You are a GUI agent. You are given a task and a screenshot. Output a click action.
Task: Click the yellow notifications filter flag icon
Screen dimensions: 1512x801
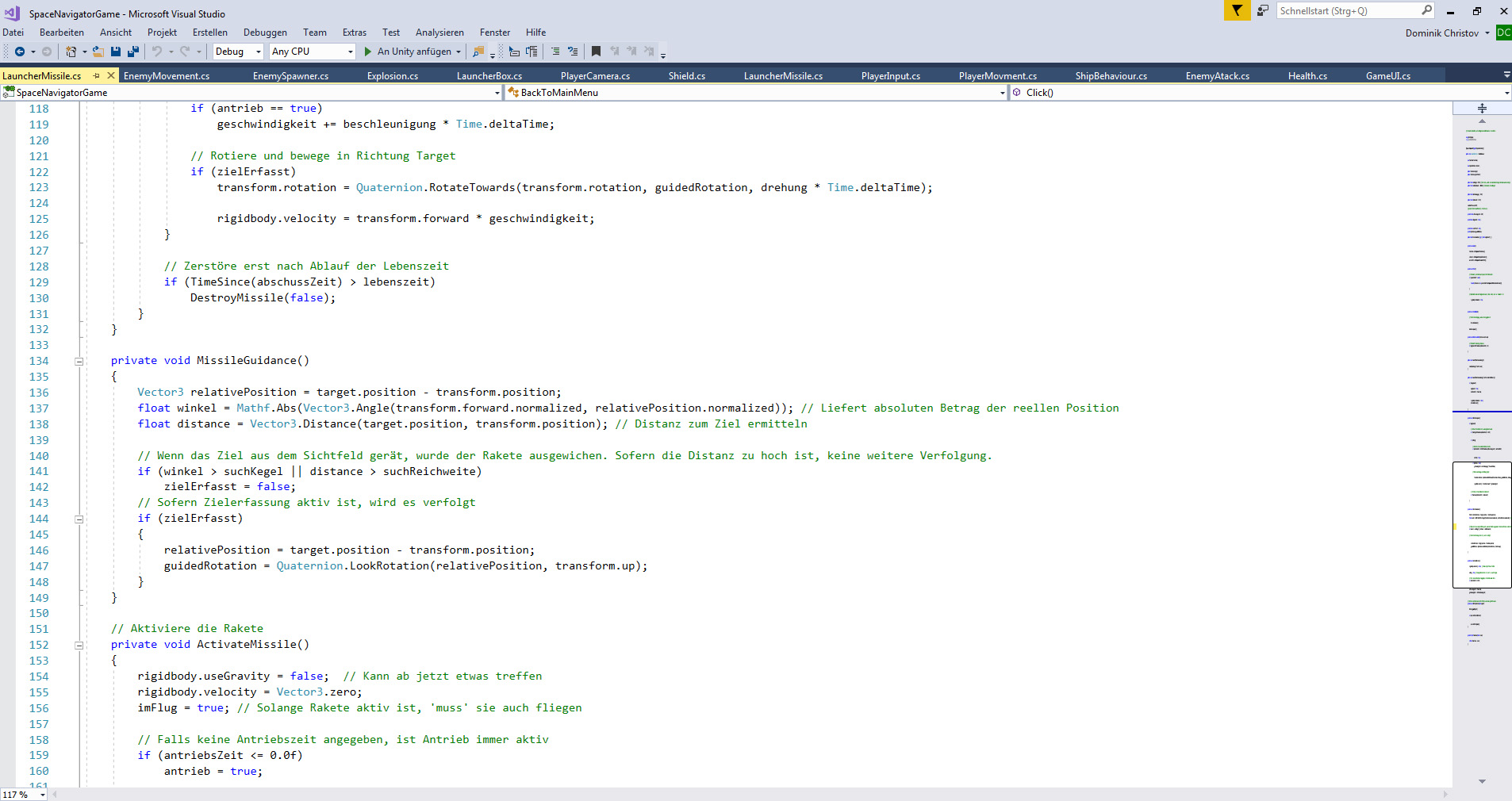1237,10
